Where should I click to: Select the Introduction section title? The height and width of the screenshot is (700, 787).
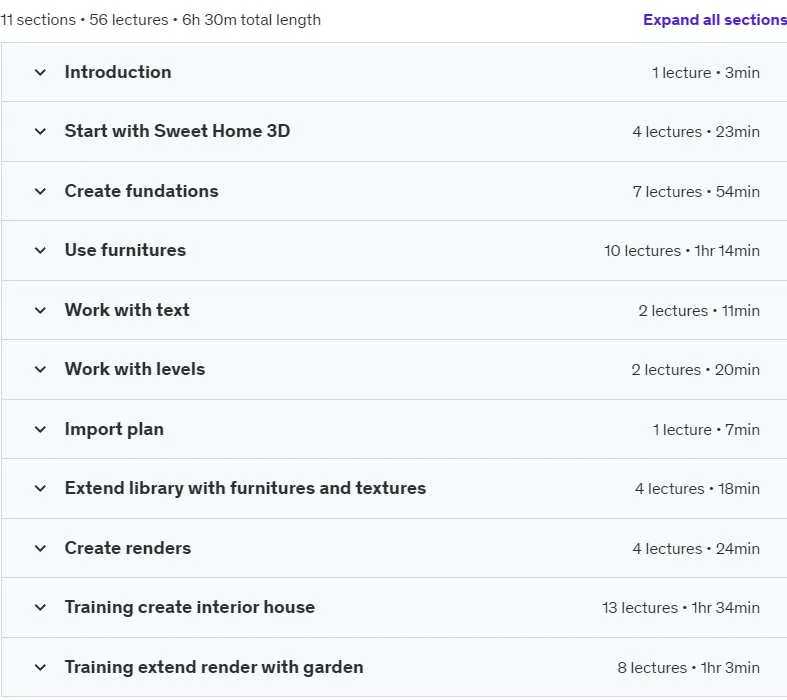[x=118, y=72]
